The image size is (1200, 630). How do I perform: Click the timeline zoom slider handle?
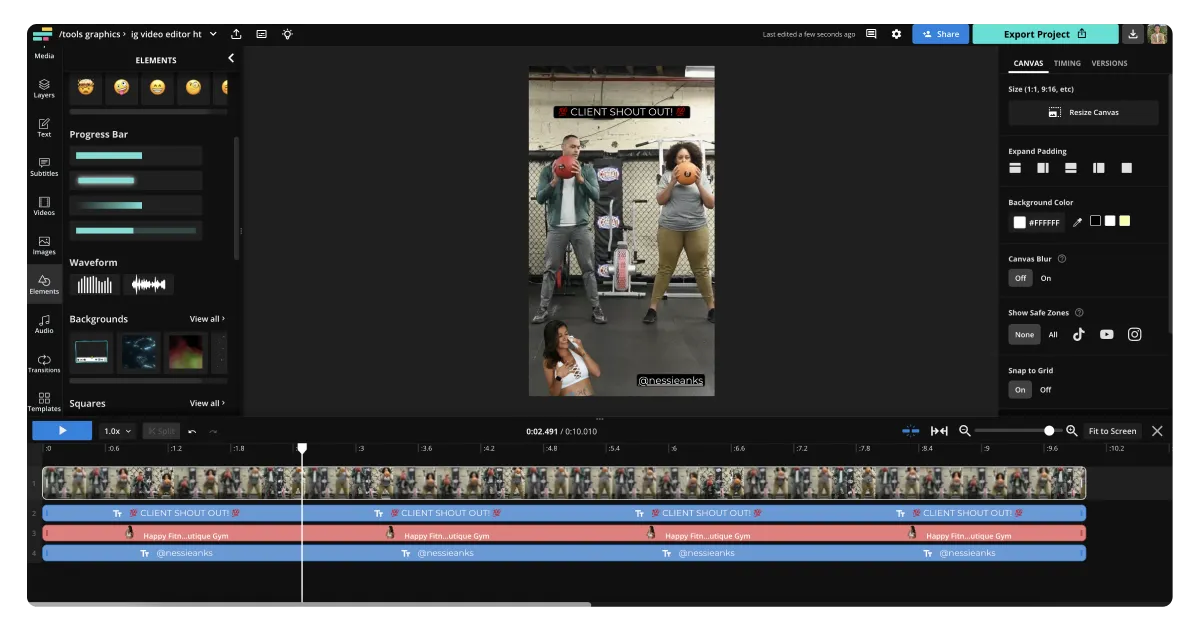pos(1049,431)
